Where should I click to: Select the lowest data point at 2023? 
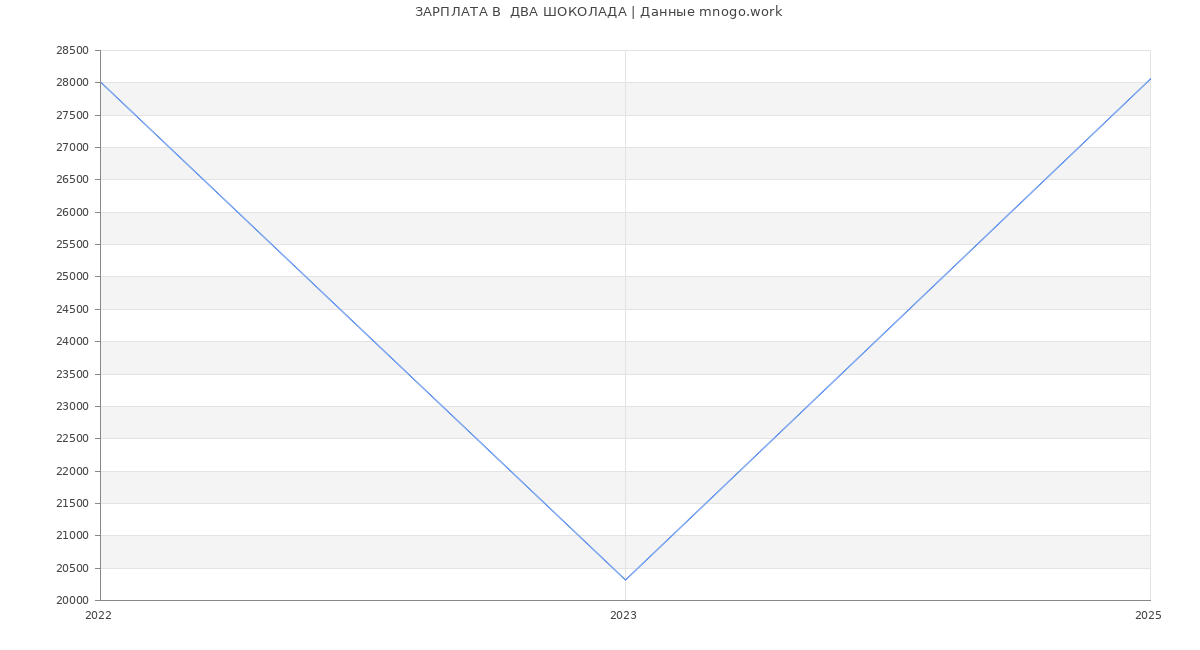625,580
